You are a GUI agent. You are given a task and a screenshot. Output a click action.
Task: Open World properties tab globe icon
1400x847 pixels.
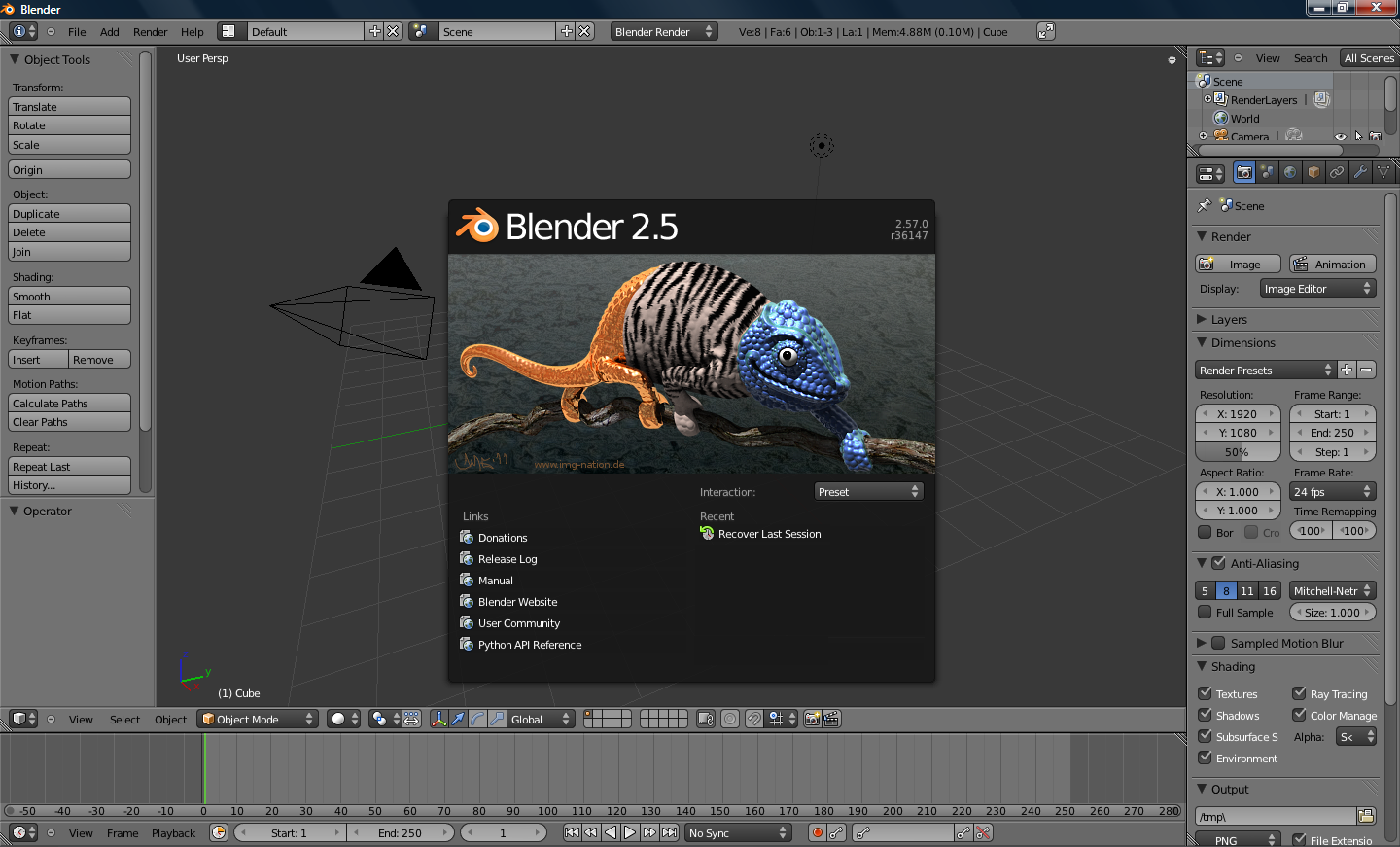1291,173
